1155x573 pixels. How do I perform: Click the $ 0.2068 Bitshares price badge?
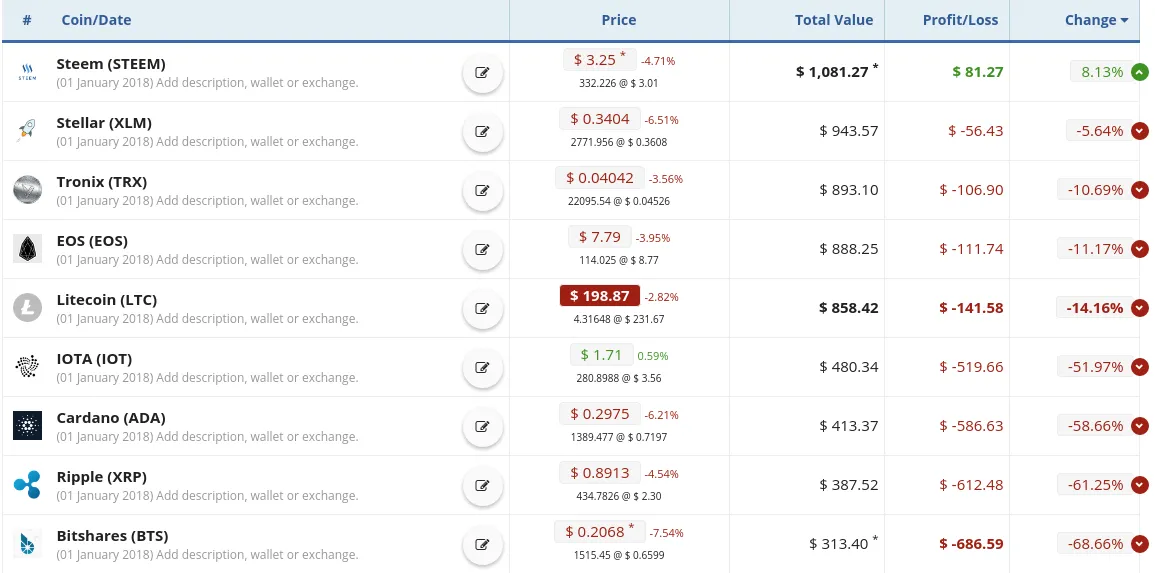click(600, 532)
